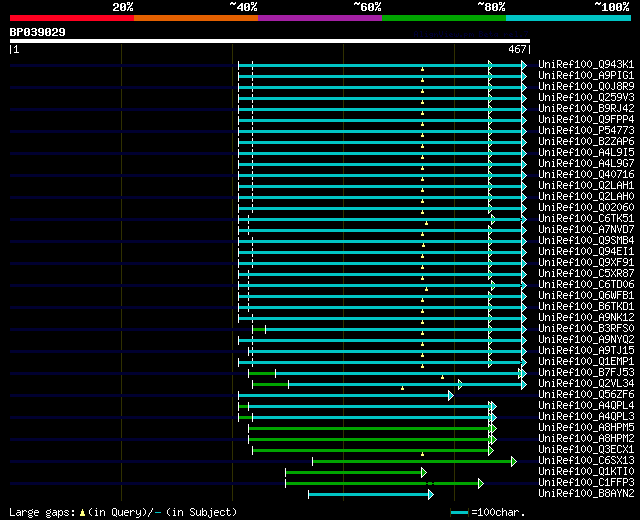The image size is (640, 520).
Task: Open hit UniRef100_Q943K1
Action: pos(586,64)
